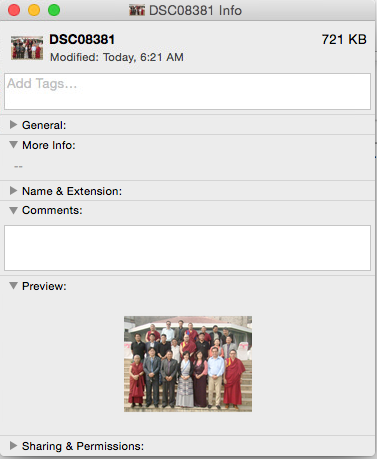
Task: Click into the Add Tags field
Action: tap(187, 91)
